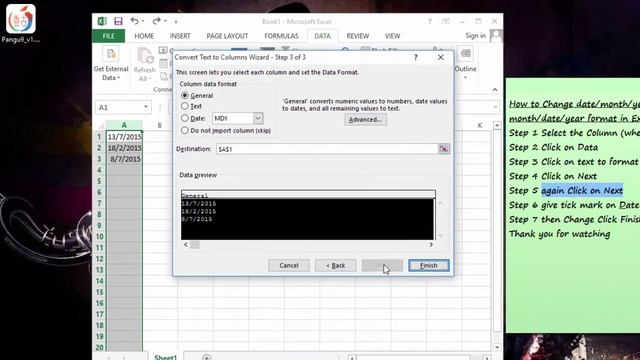Screen dimensions: 640x360
Task: Click the Excel save icon
Action: click(x=118, y=21)
